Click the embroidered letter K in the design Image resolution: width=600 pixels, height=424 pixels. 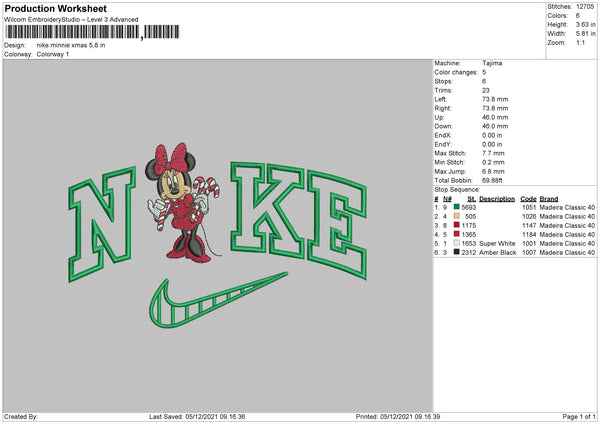point(267,210)
